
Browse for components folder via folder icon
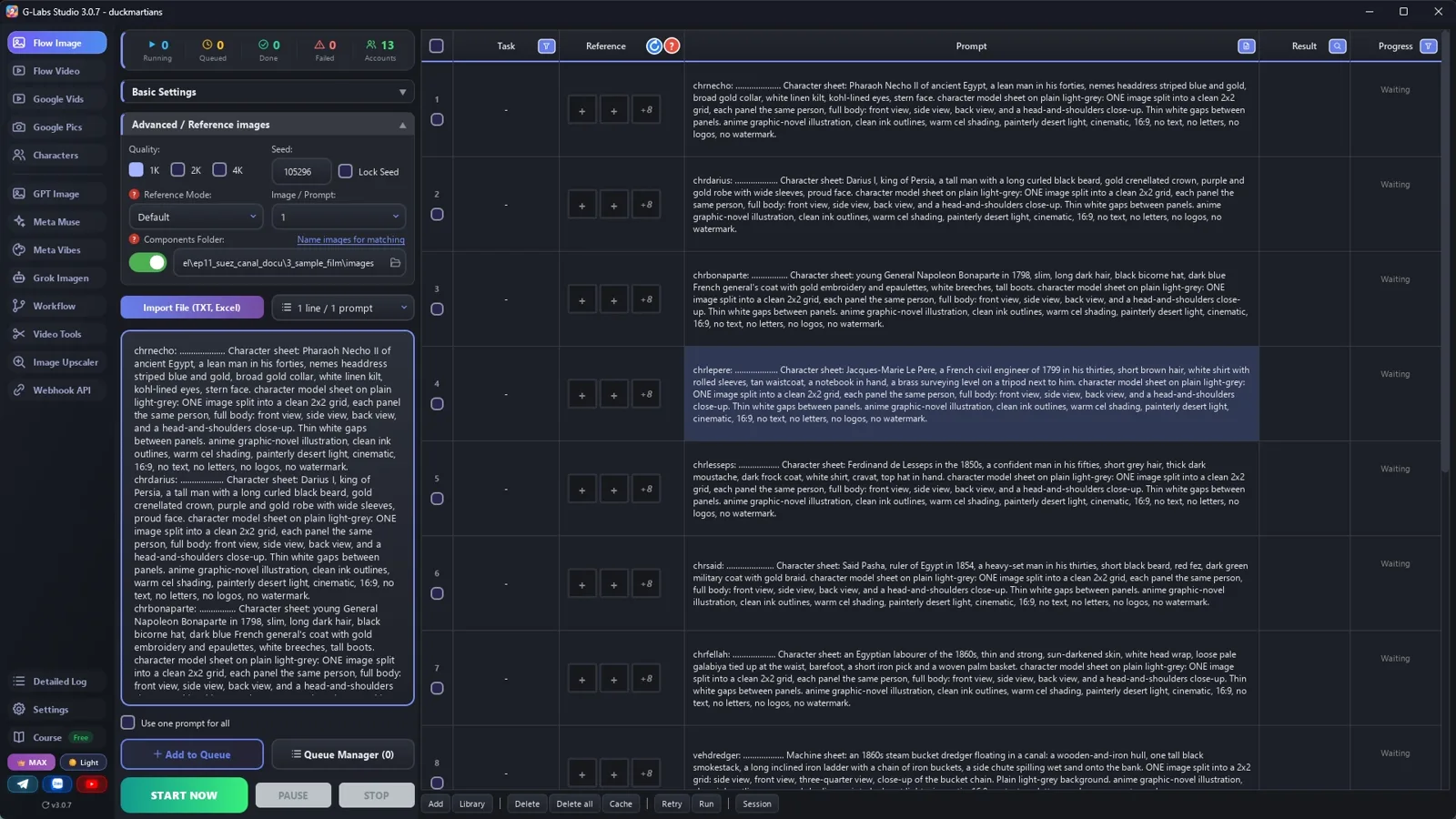tap(395, 263)
